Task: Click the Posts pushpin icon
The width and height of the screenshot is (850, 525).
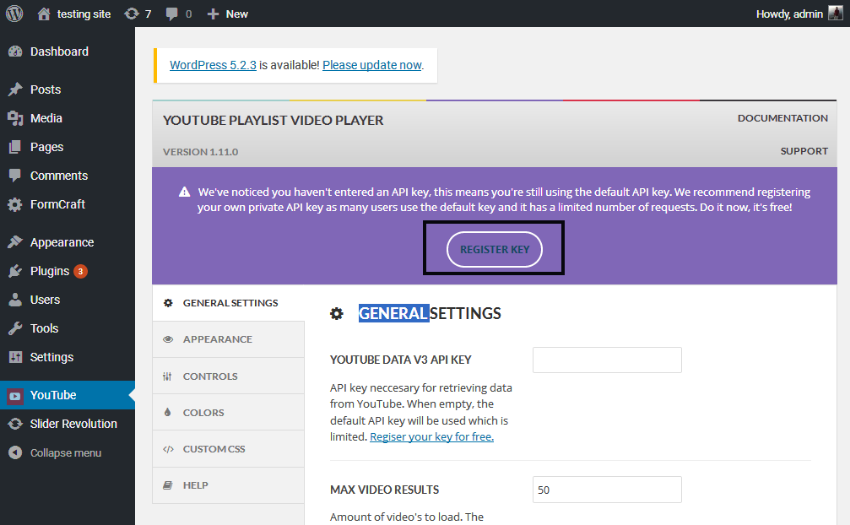Action: pos(15,89)
